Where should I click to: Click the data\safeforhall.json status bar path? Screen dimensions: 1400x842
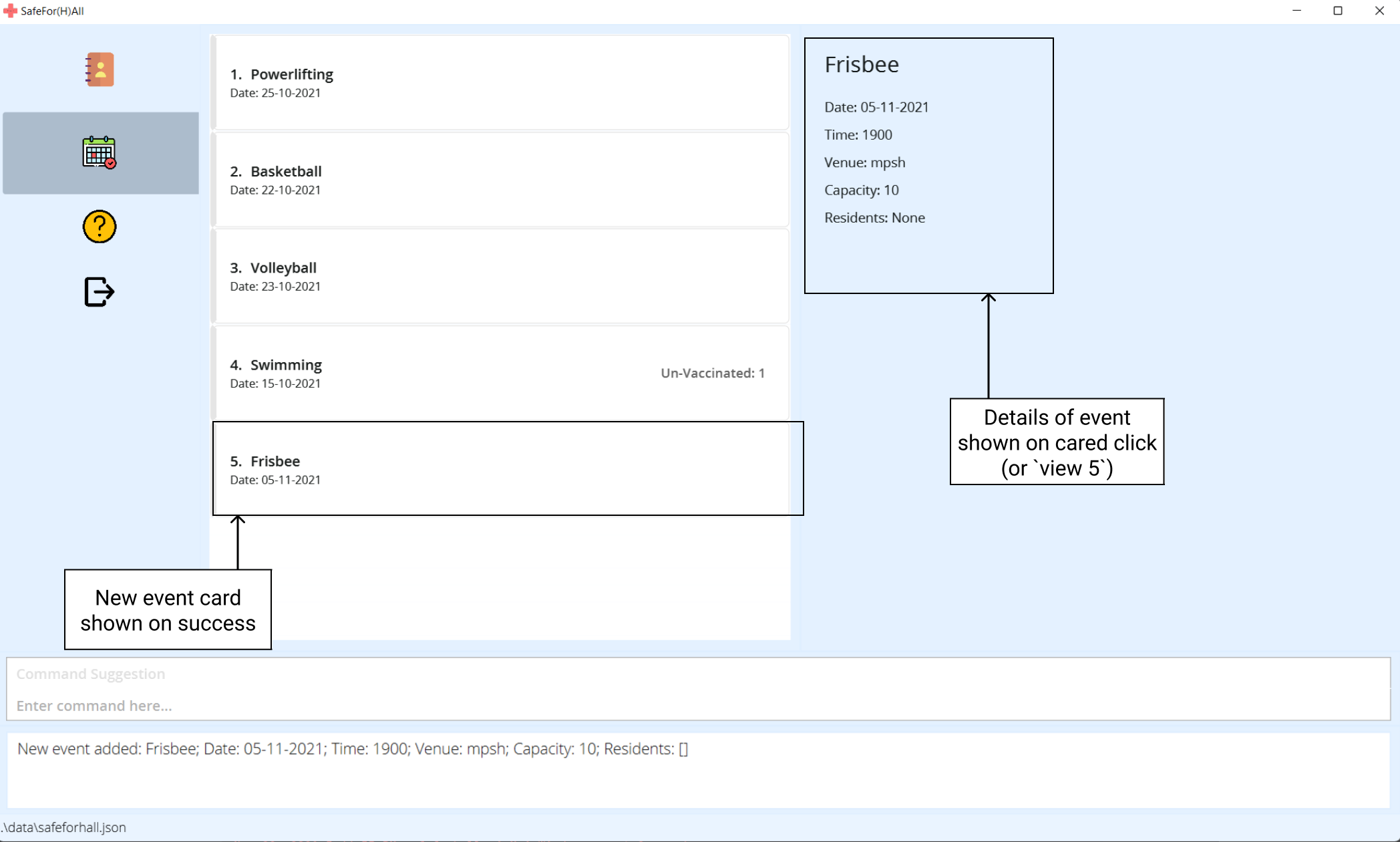[63, 827]
